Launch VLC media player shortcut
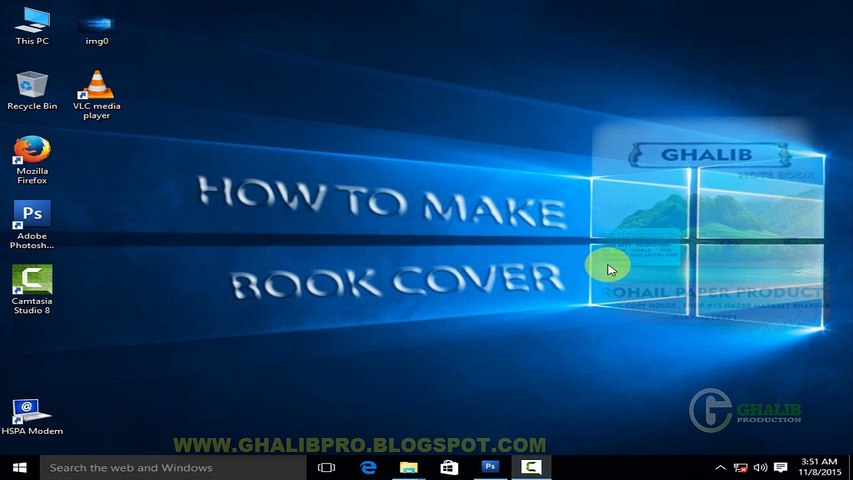 click(x=97, y=95)
